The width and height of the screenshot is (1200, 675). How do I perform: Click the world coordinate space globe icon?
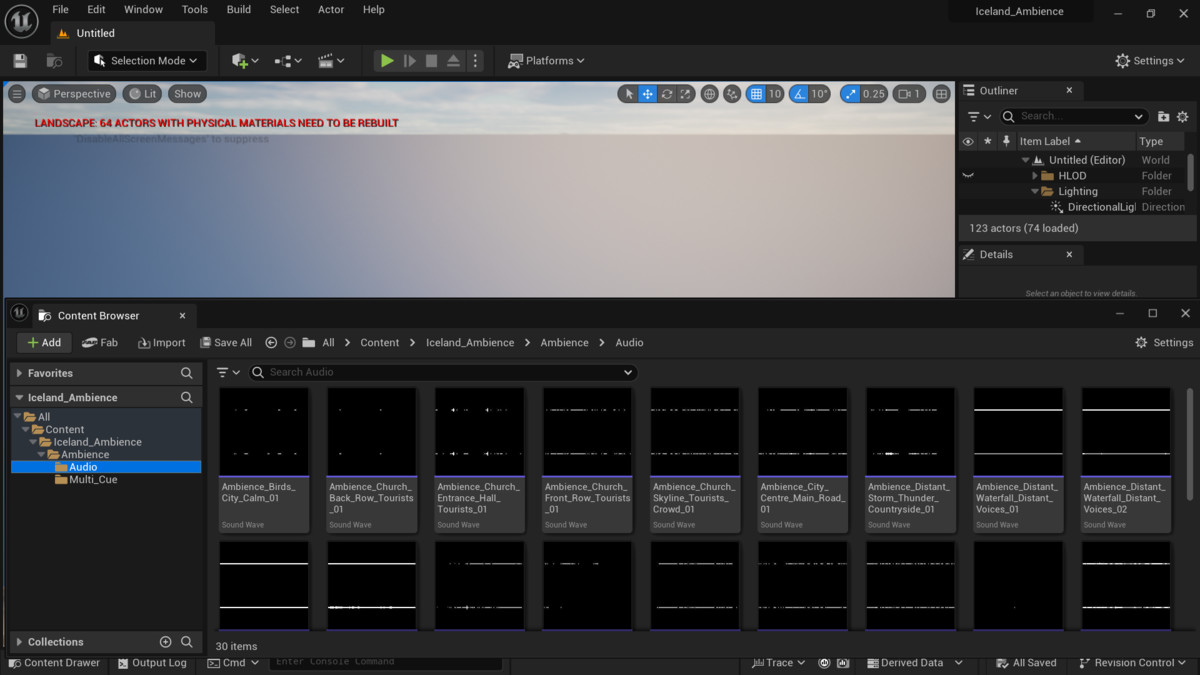[x=710, y=94]
